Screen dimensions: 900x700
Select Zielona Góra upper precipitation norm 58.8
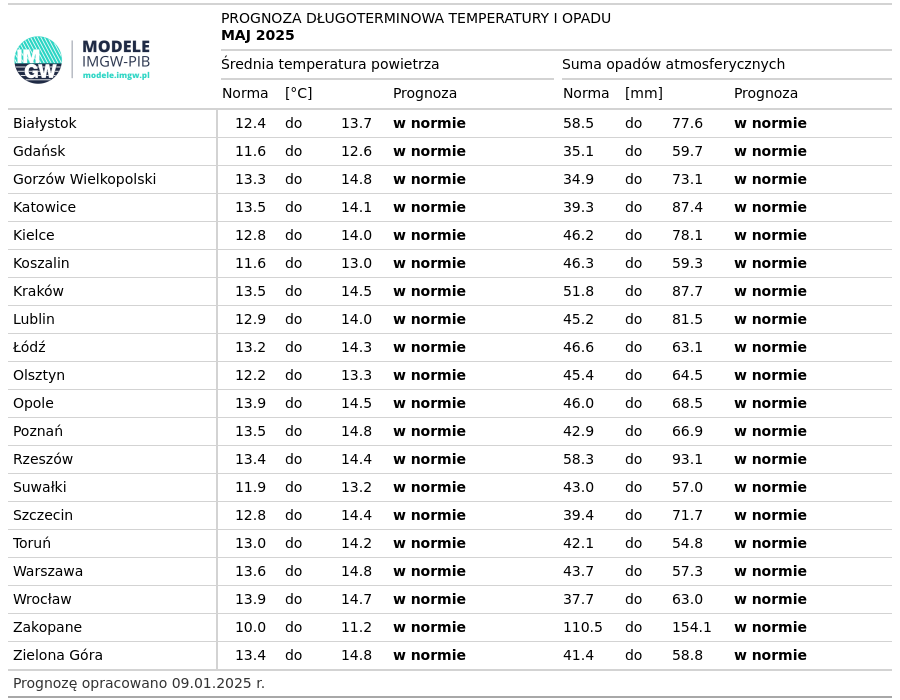(x=688, y=655)
